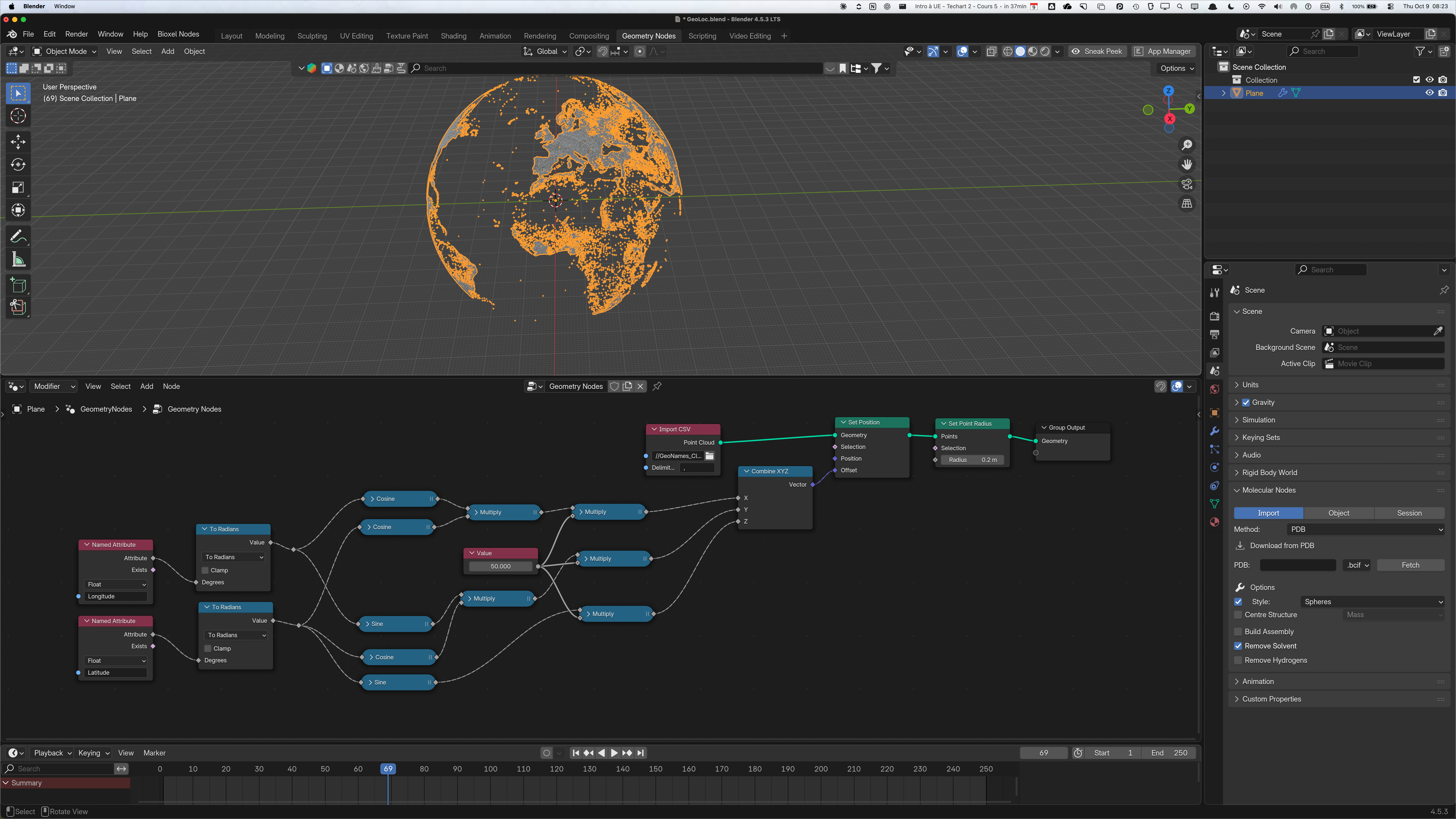Viewport: 1456px width, 819px height.
Task: Open the Object Mode dropdown
Action: (x=65, y=51)
